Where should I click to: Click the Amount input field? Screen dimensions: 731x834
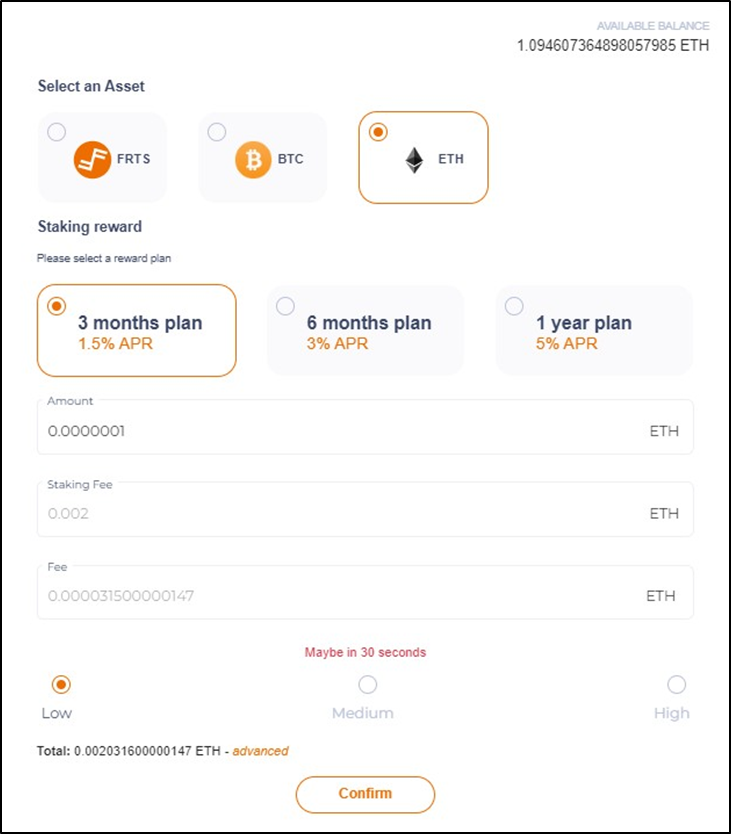[365, 427]
